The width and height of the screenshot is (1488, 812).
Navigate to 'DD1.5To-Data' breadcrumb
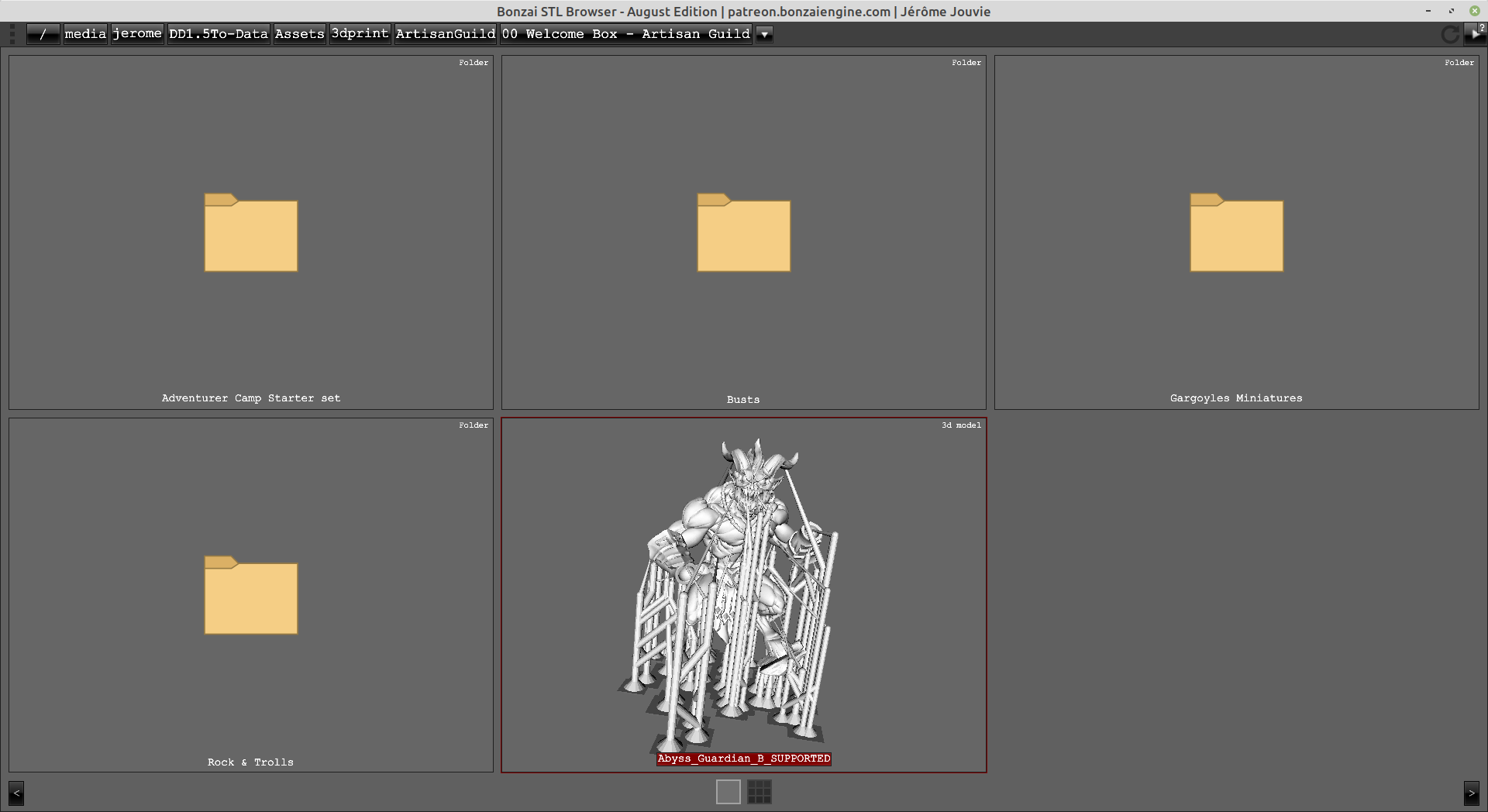(x=219, y=34)
